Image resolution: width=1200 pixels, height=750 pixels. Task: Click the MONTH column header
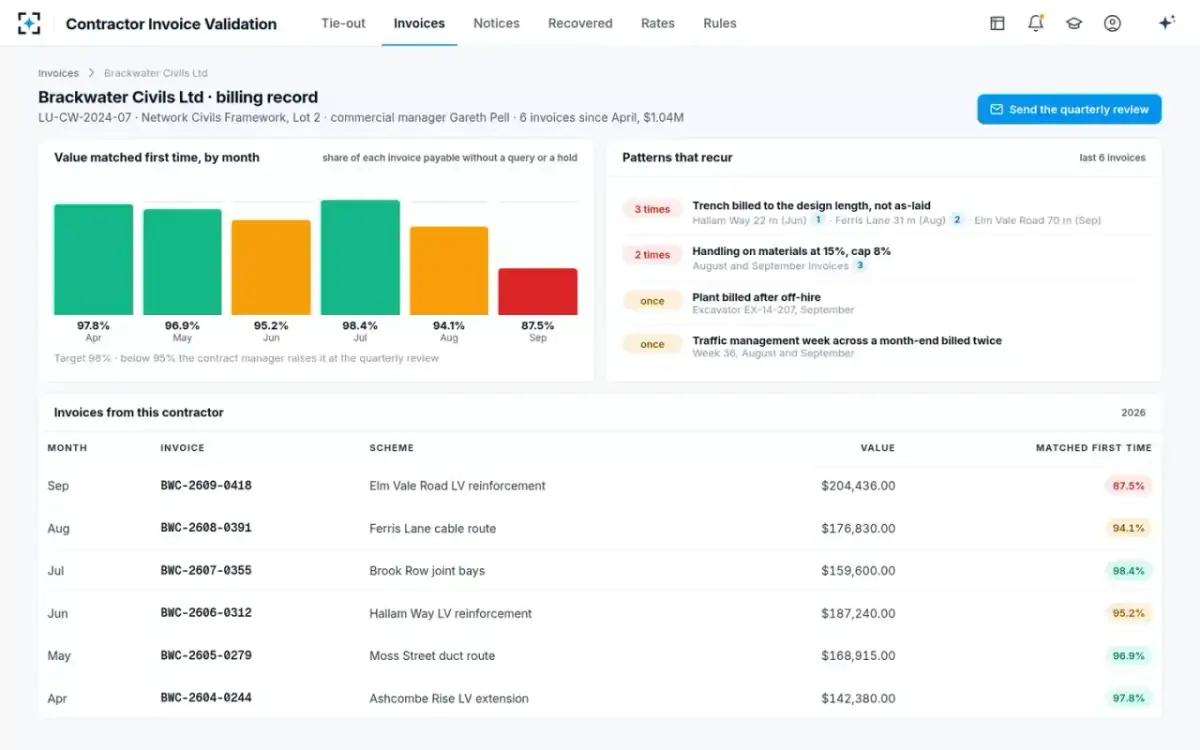[67, 448]
